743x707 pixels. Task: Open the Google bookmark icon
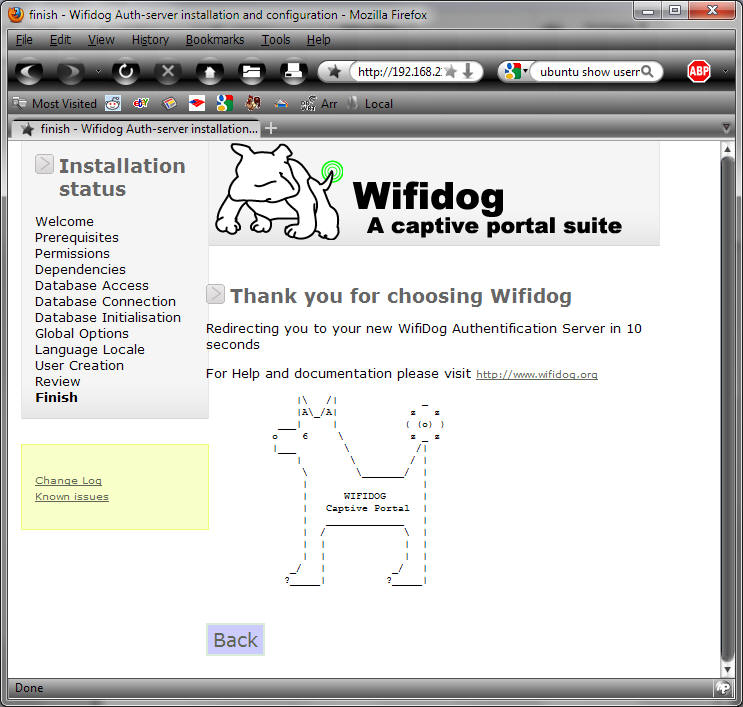pyautogui.click(x=225, y=103)
